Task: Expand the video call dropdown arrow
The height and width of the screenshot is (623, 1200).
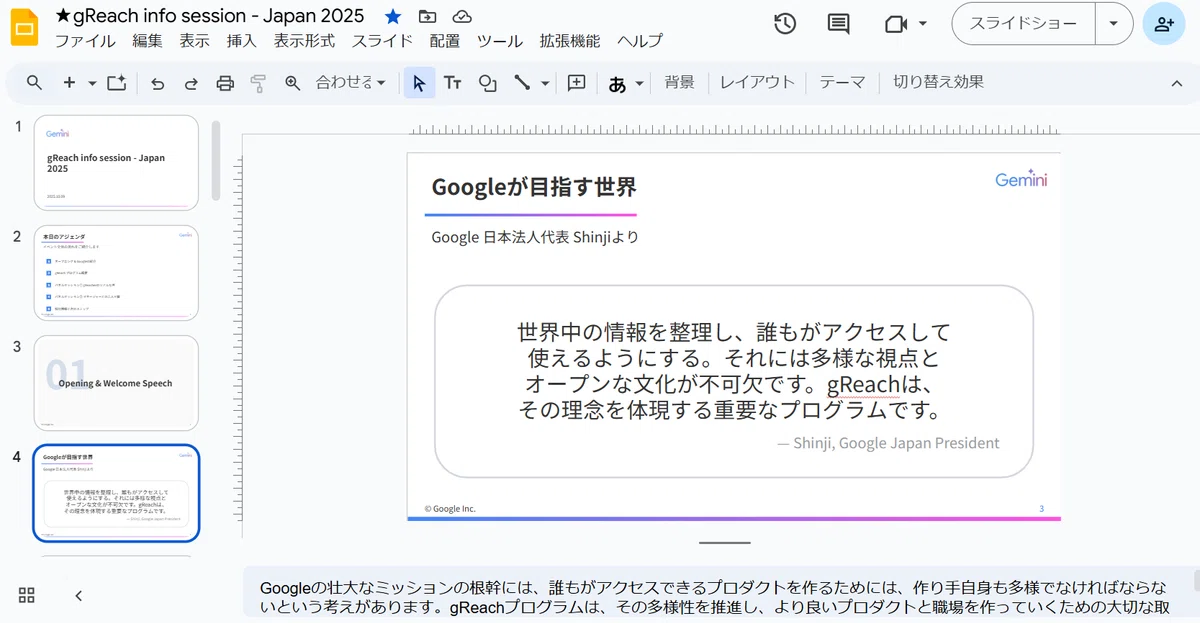Action: (922, 24)
